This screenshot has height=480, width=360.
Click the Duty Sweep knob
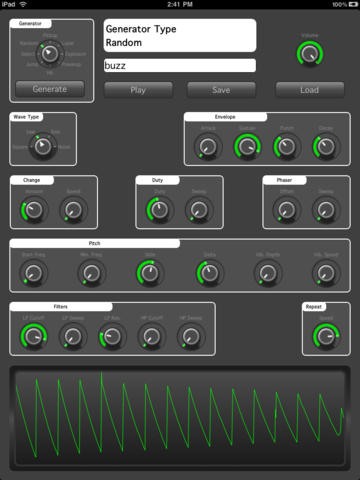point(199,210)
